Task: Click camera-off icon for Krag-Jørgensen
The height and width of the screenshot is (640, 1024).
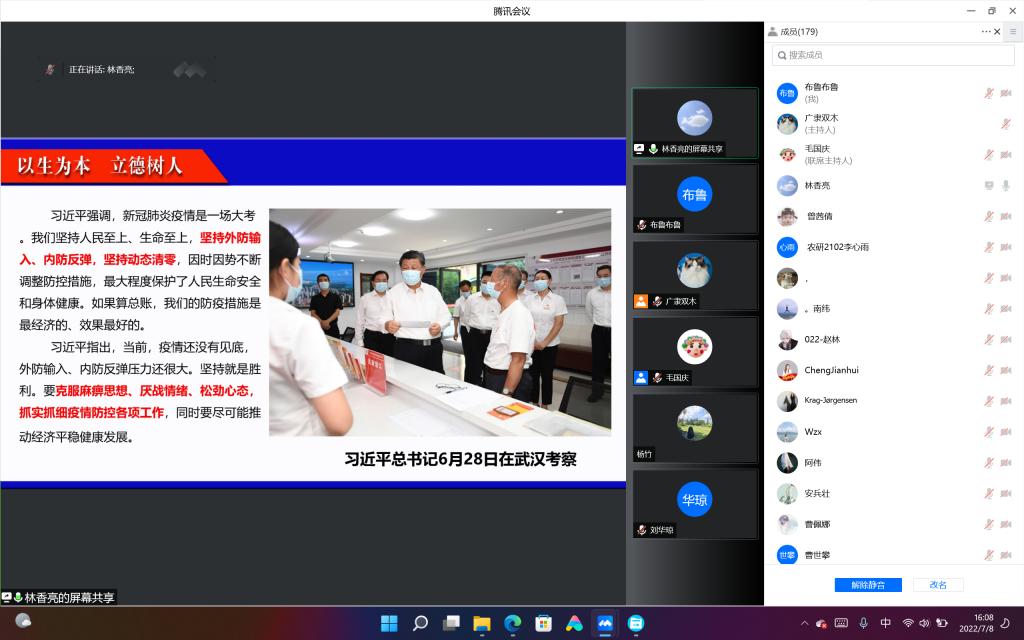Action: coord(1005,401)
